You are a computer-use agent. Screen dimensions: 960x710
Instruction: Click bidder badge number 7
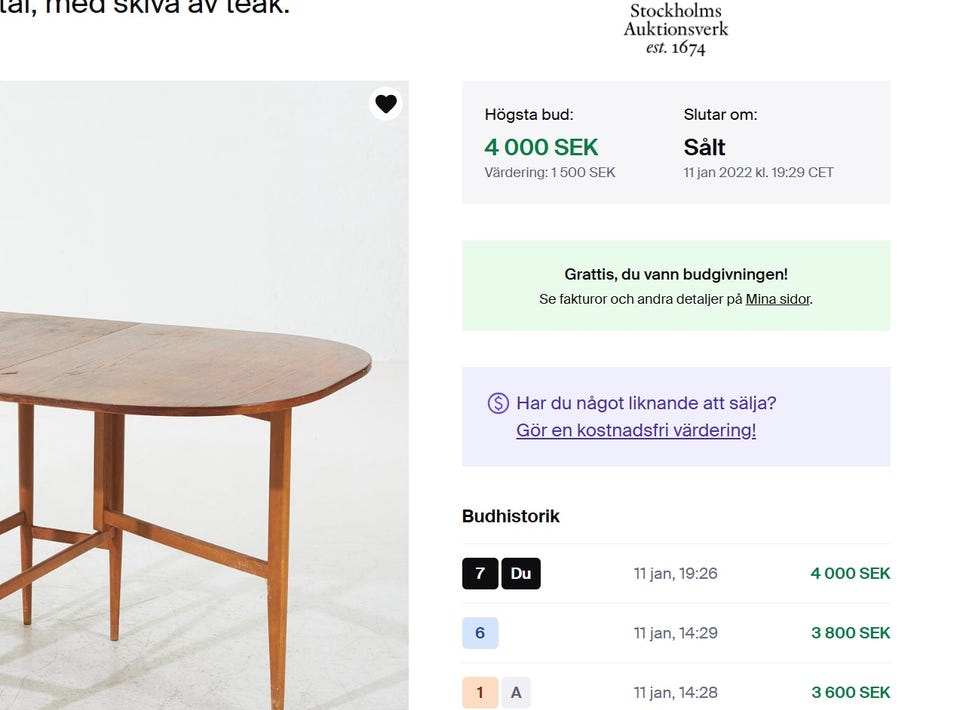click(480, 573)
